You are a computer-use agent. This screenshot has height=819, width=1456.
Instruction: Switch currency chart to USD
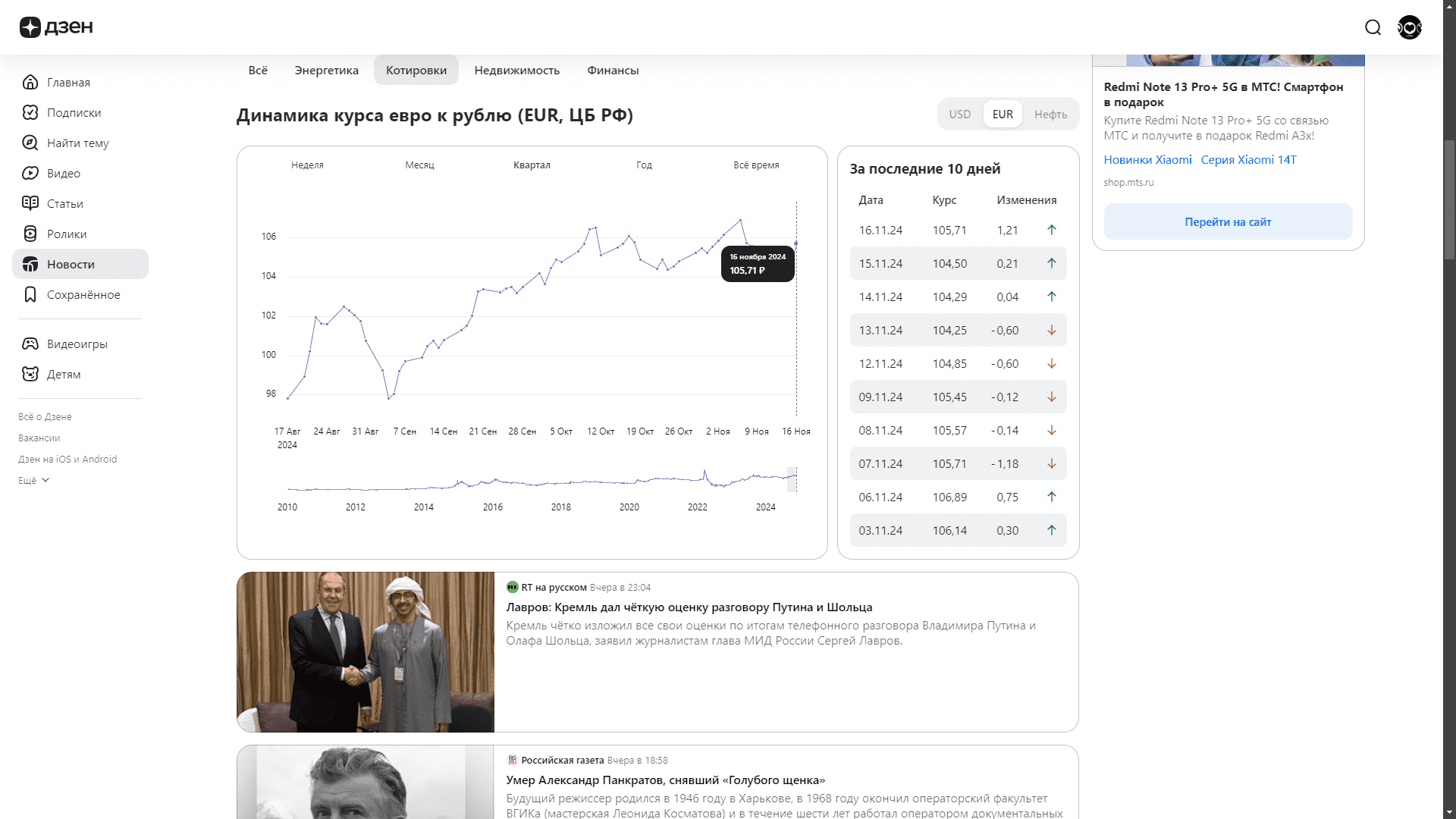tap(959, 115)
